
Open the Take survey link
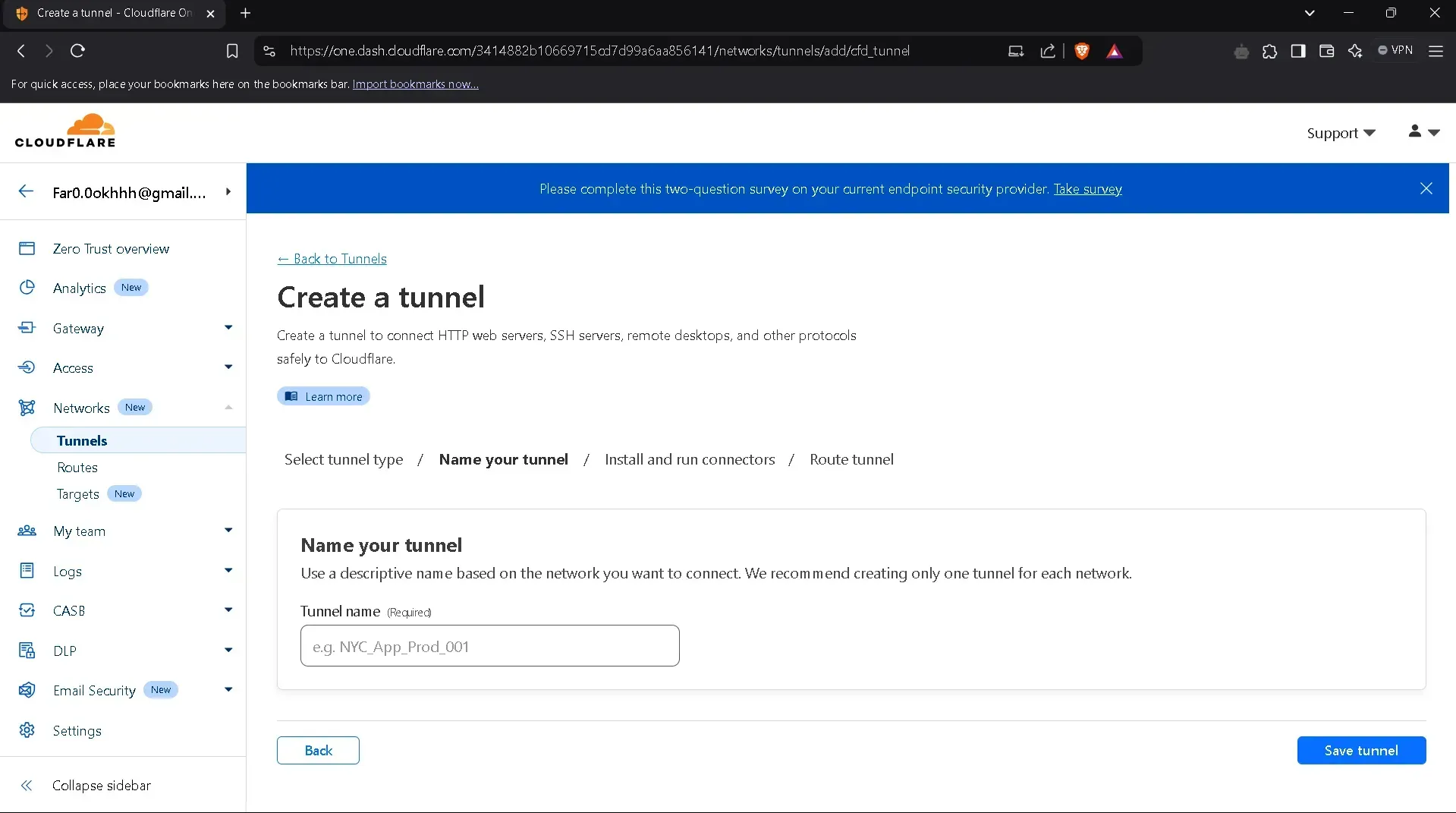[1088, 189]
